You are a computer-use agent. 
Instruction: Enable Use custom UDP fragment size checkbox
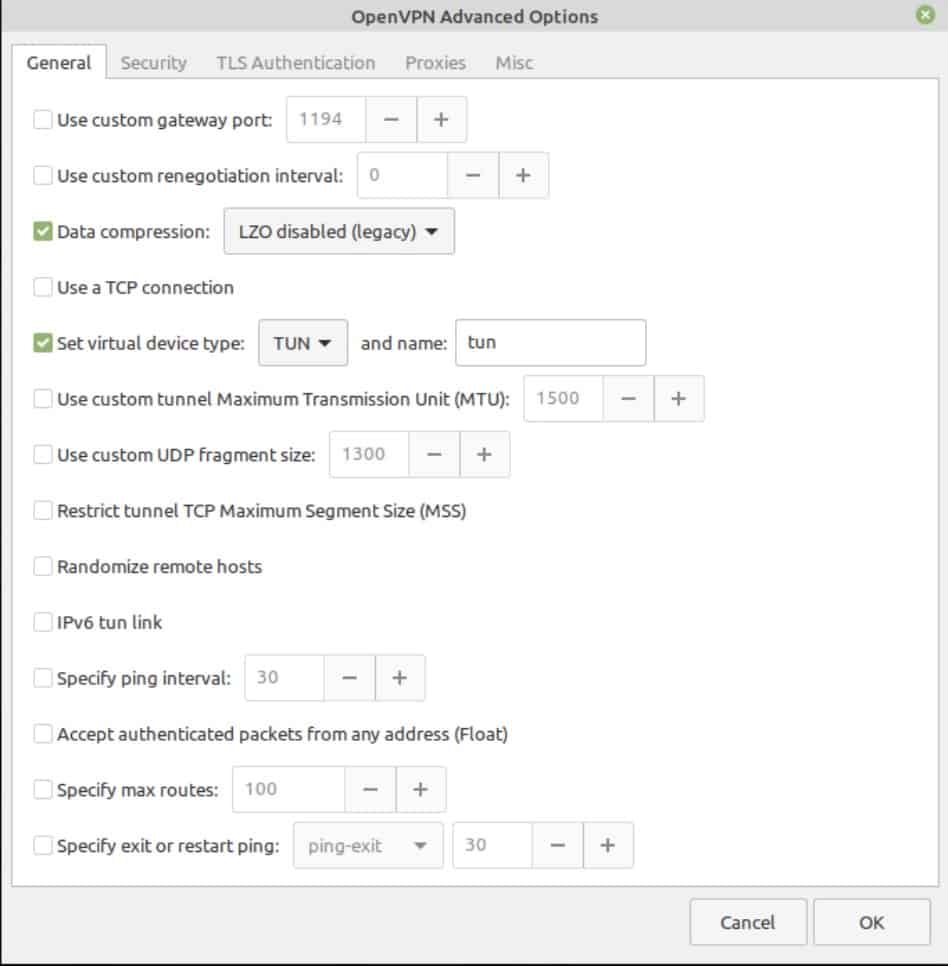(x=43, y=455)
